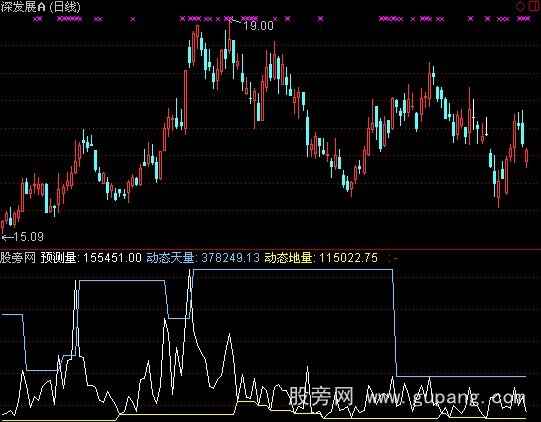Select the 动态地量: 115022.75 readout
This screenshot has height=422, width=541.
321,258
